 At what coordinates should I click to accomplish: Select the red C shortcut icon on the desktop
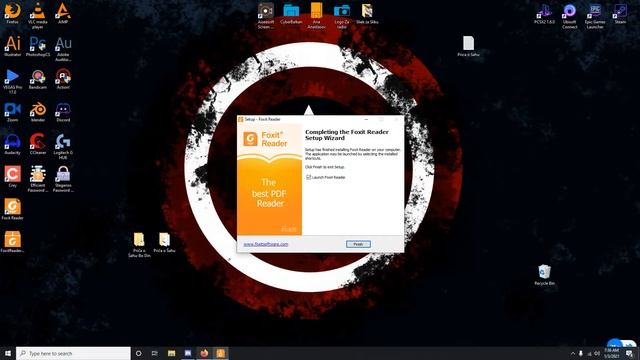[12, 176]
